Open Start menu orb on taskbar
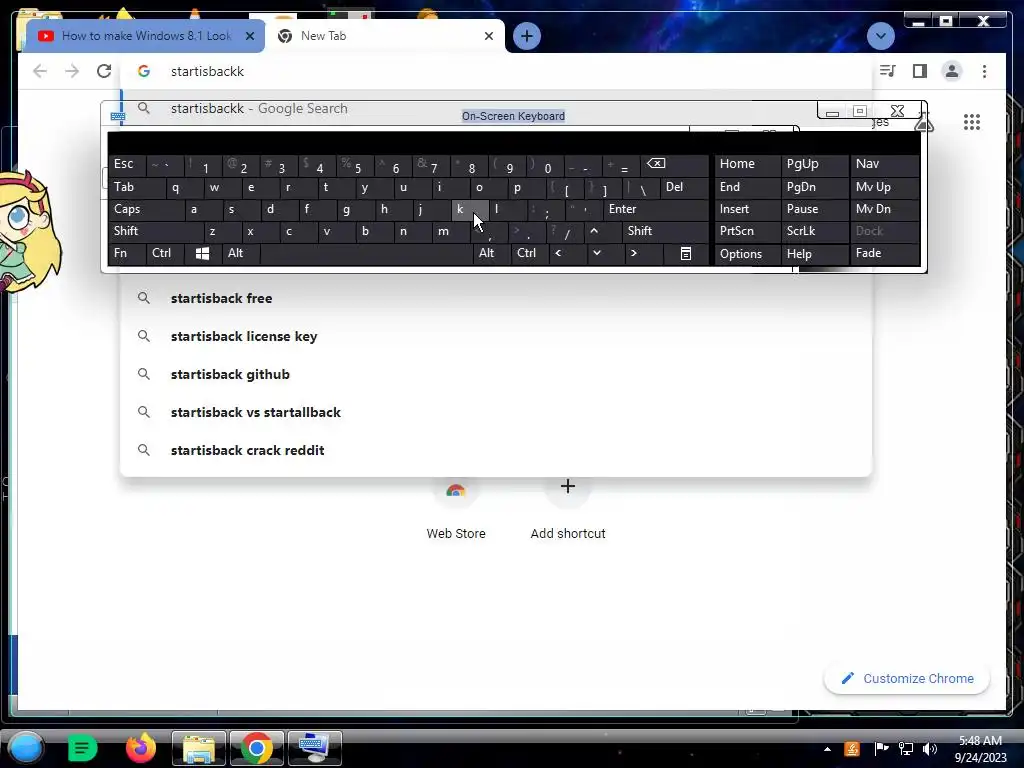1024x768 pixels. [x=25, y=748]
